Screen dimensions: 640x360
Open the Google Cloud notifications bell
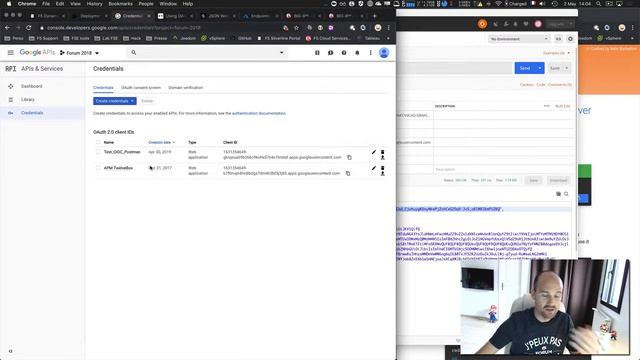point(357,53)
